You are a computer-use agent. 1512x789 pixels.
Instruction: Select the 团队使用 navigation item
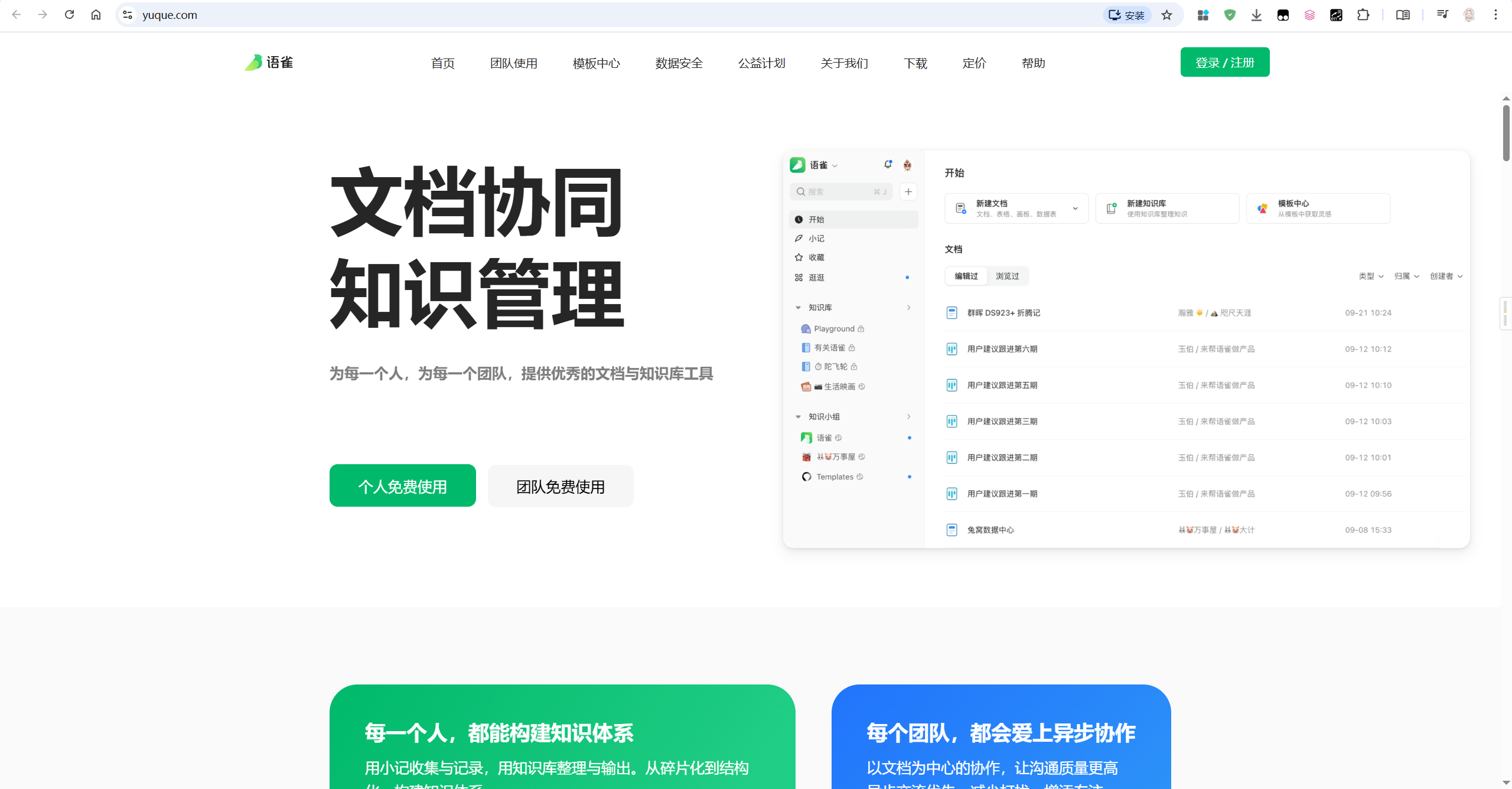click(x=513, y=63)
